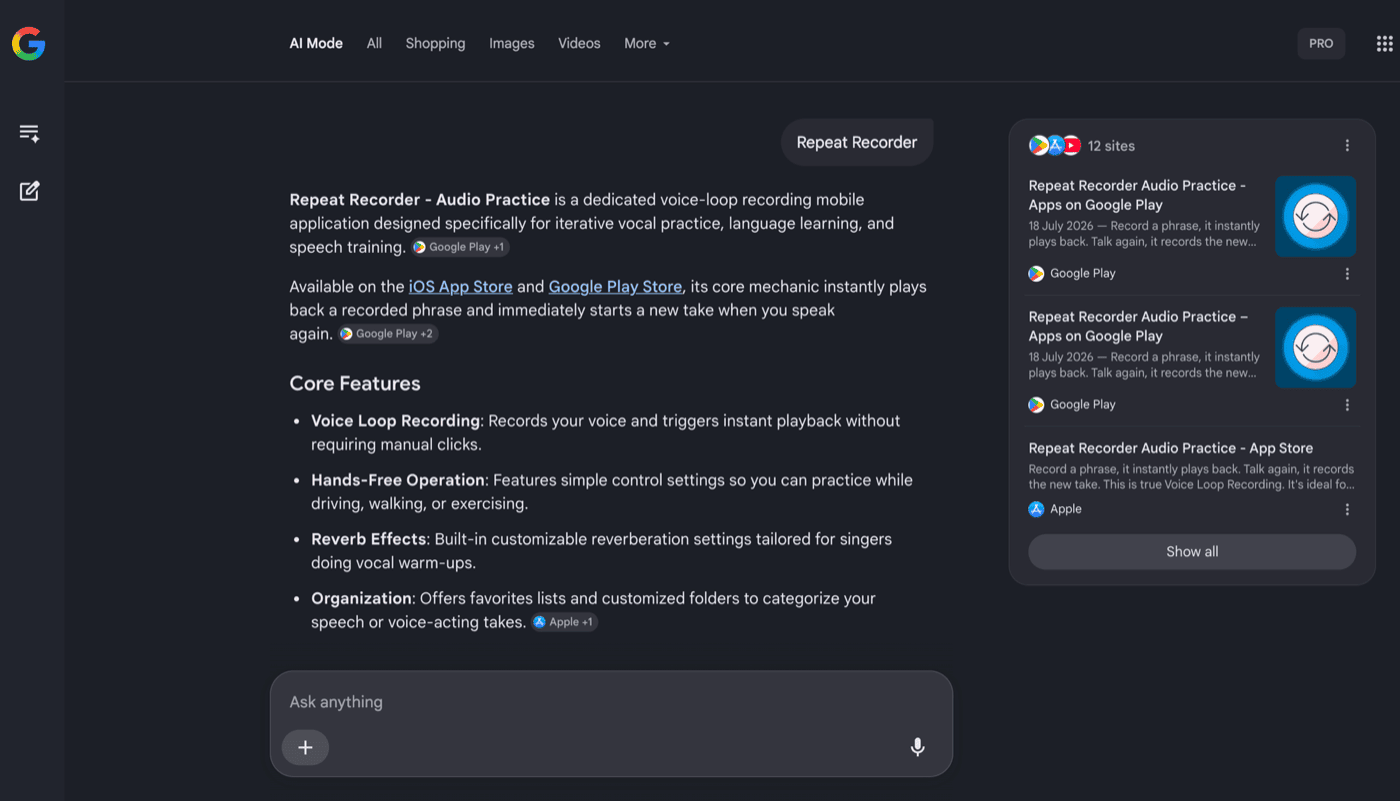
Task: Open options for second Google Play result
Action: [x=1347, y=405]
